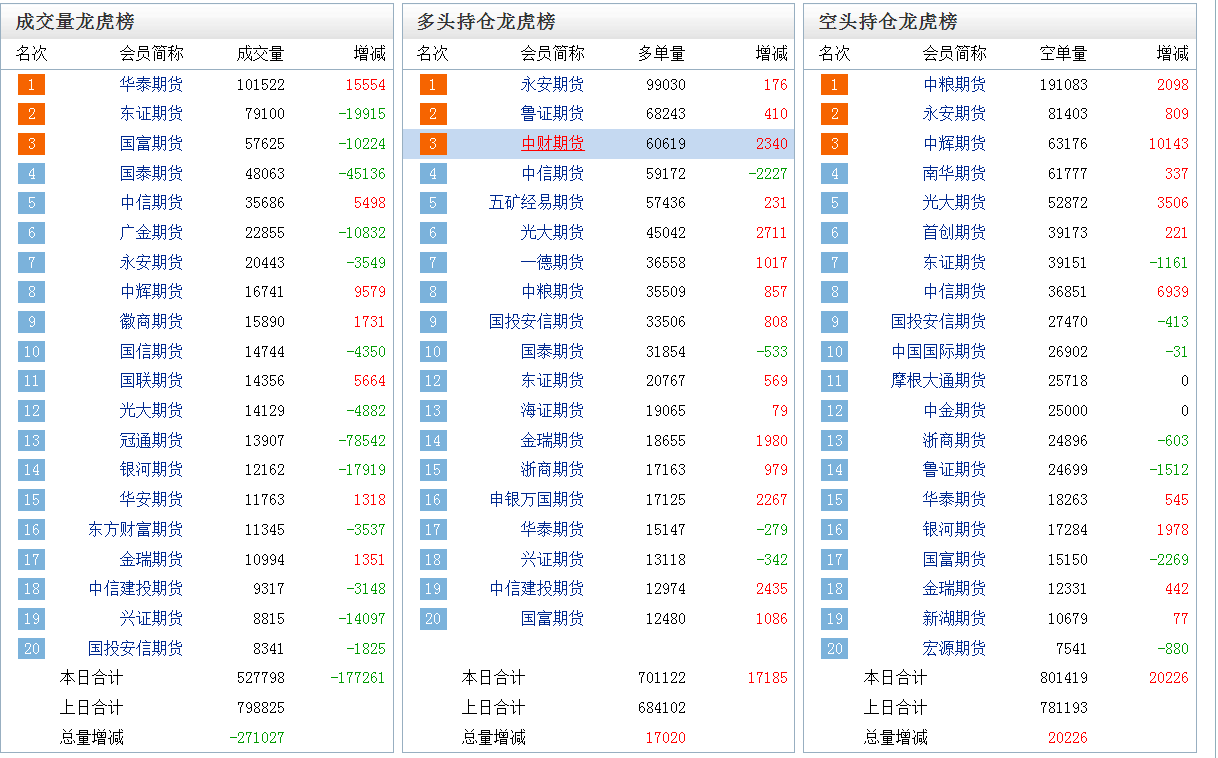Open the 新湖期货 member link
1218x758 pixels.
pyautogui.click(x=954, y=619)
